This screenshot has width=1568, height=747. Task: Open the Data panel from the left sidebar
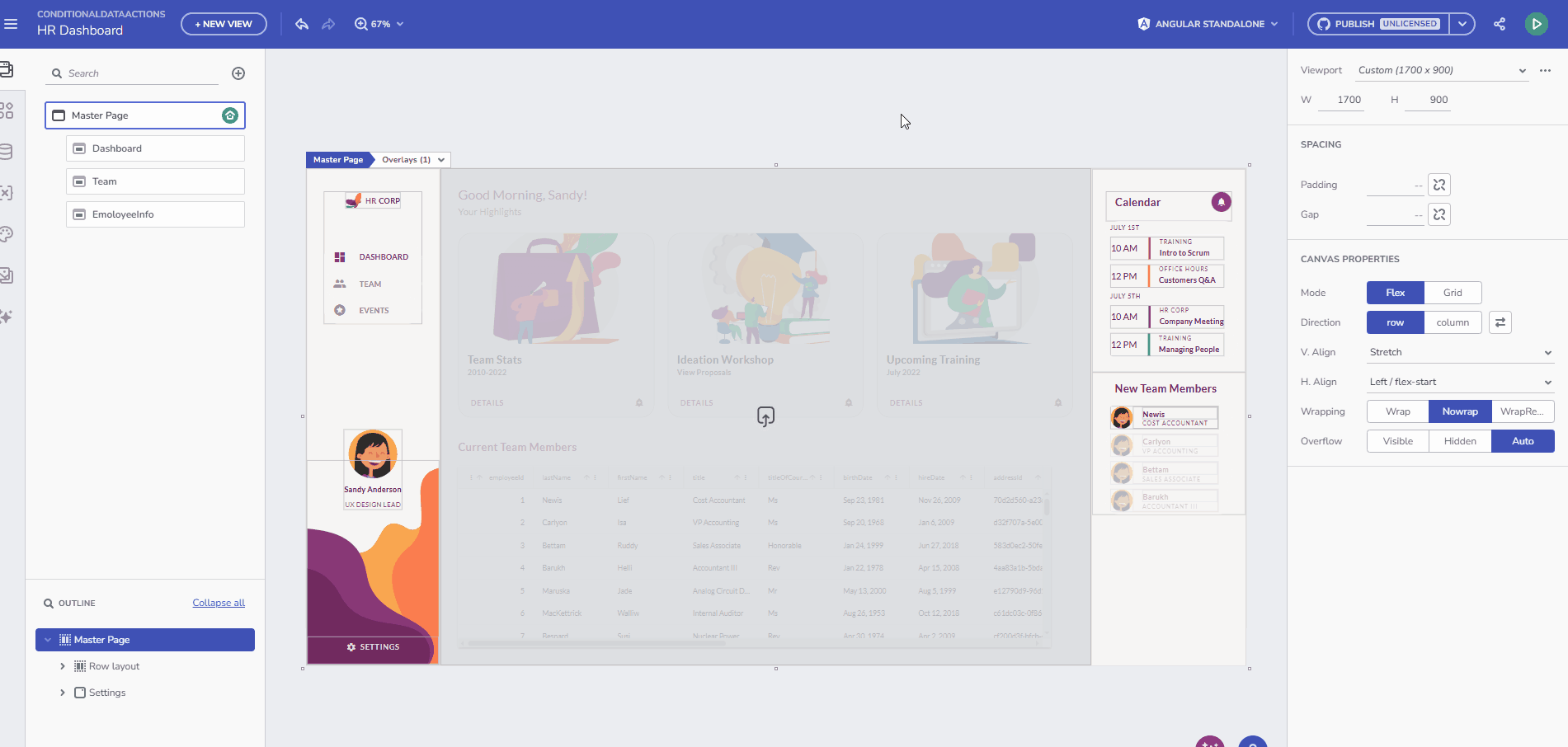(x=9, y=150)
